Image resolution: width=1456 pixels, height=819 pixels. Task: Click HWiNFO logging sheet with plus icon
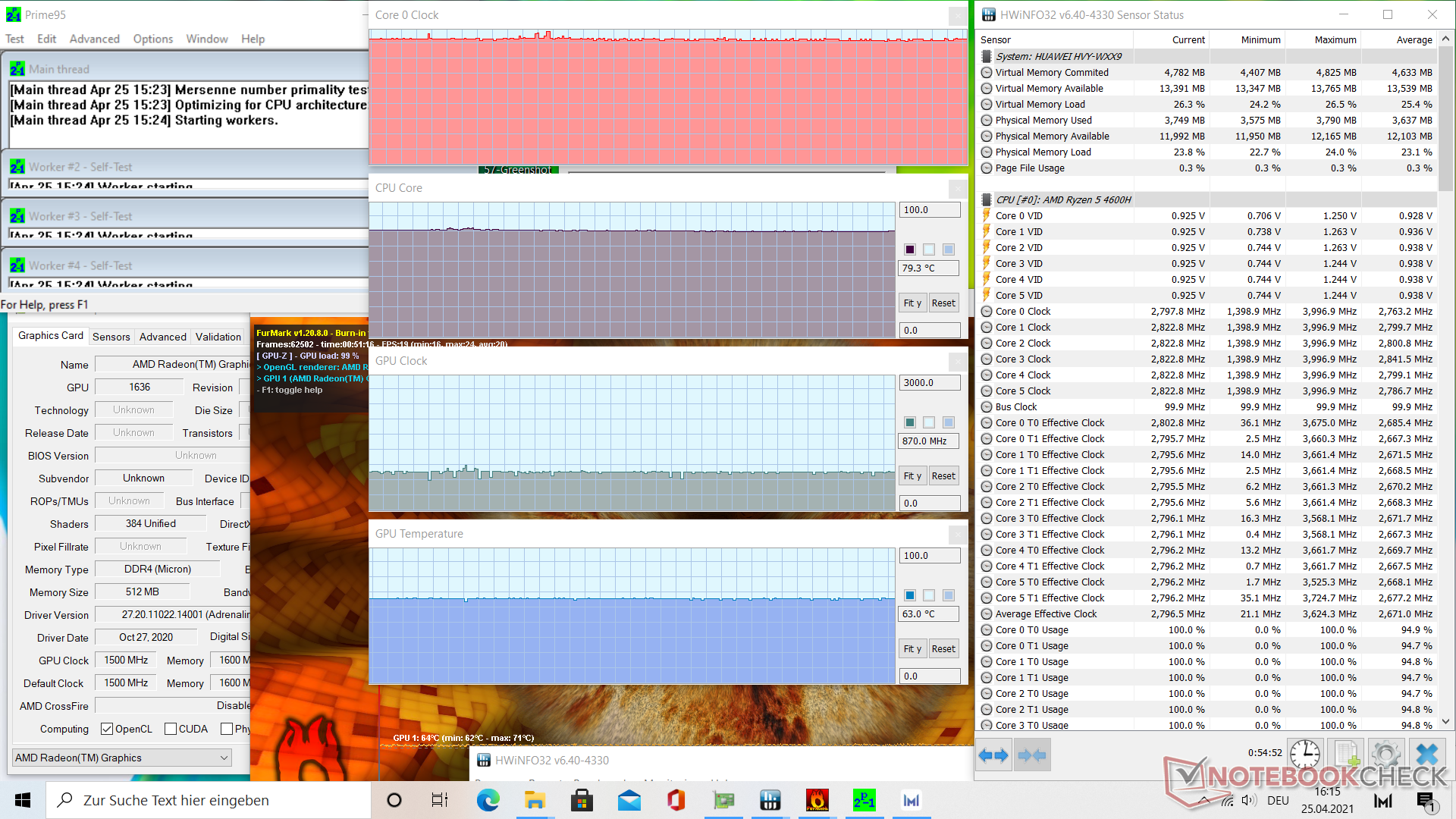click(x=1347, y=755)
